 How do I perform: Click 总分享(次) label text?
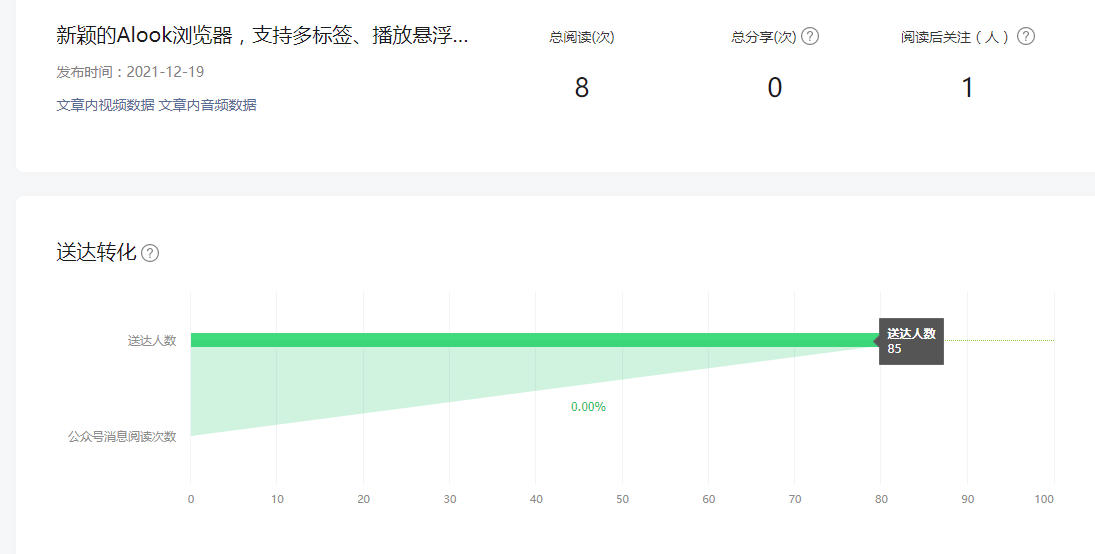pyautogui.click(x=764, y=37)
